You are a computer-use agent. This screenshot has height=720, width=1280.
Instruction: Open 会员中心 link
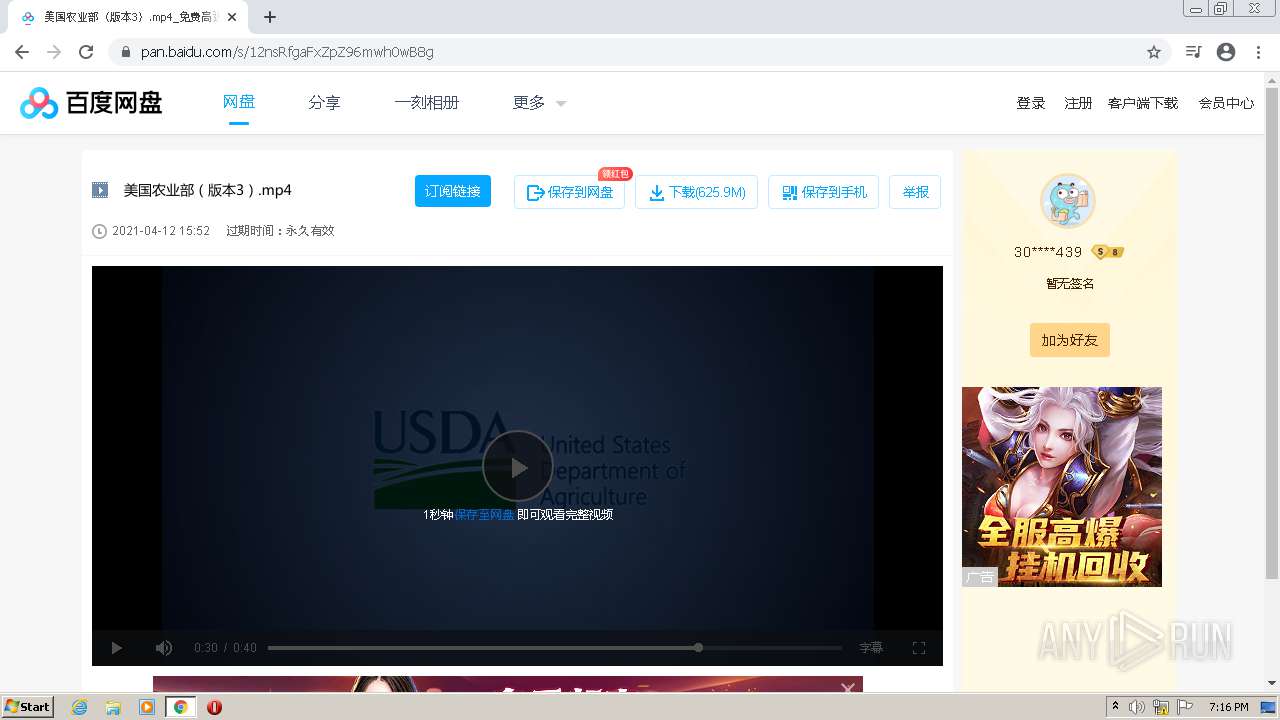[1226, 103]
